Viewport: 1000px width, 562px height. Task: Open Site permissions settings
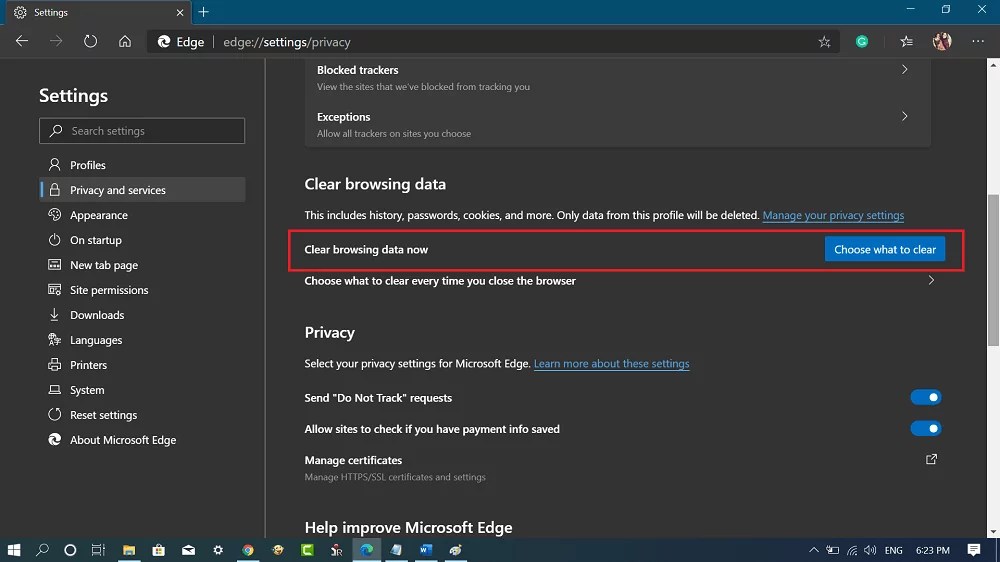pos(142,290)
